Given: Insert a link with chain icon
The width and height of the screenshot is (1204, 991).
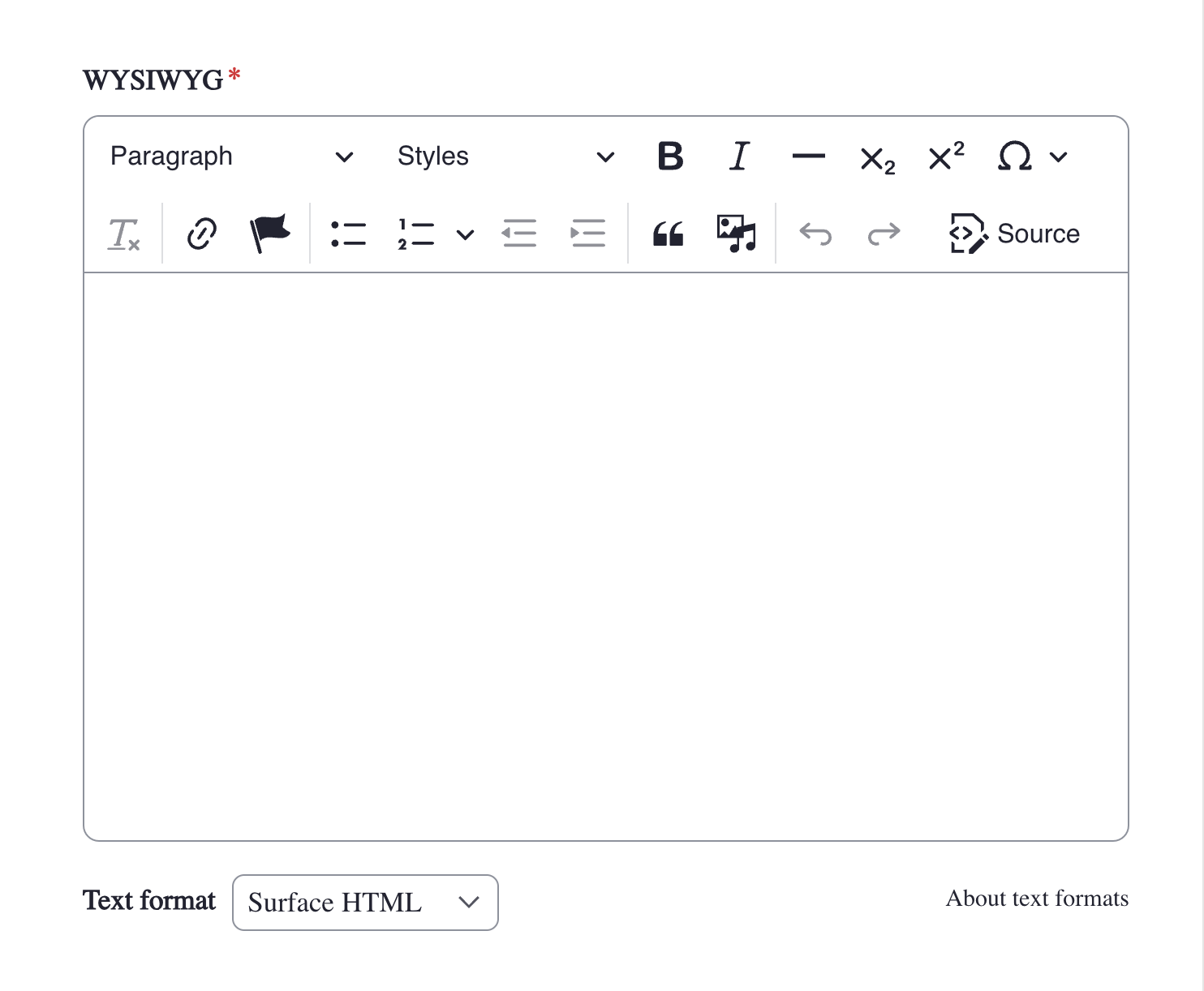Looking at the screenshot, I should (x=202, y=234).
